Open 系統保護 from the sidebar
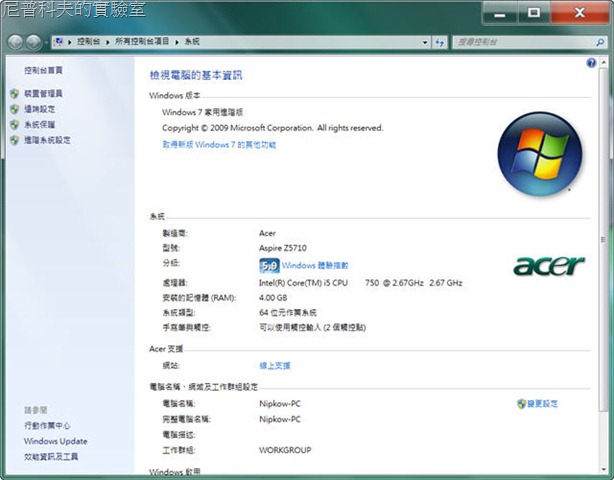The image size is (614, 480). (x=40, y=125)
